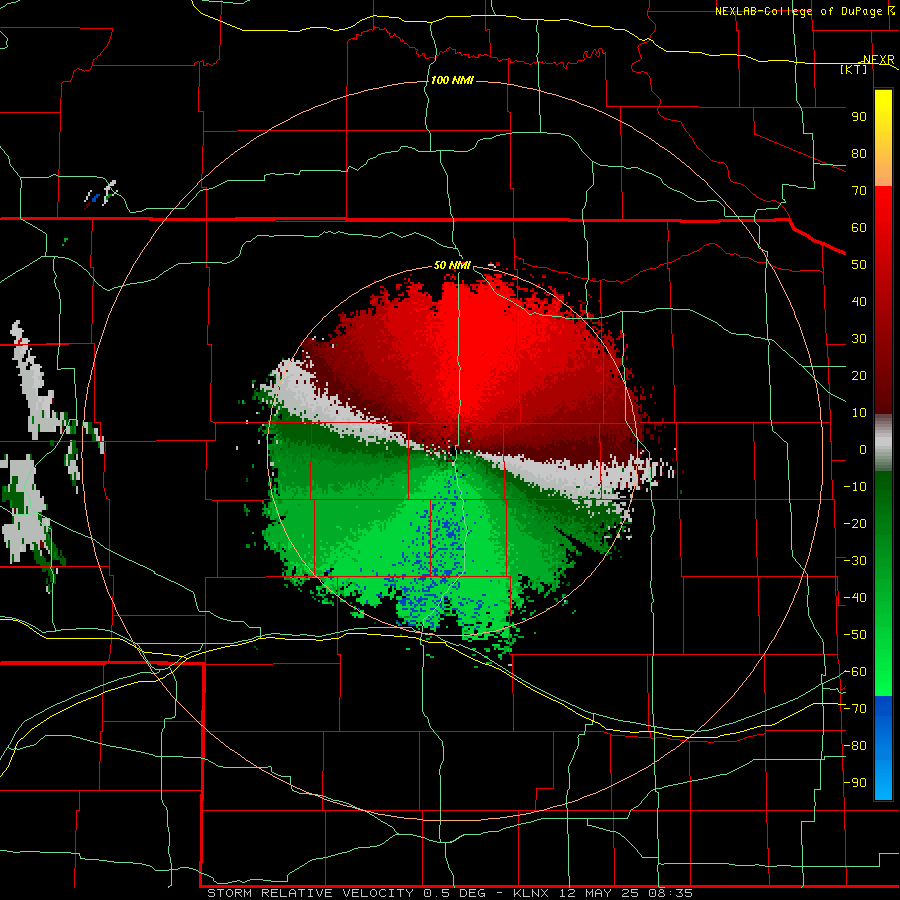Click the gray zero-velocity segment of the color bar

(883, 444)
